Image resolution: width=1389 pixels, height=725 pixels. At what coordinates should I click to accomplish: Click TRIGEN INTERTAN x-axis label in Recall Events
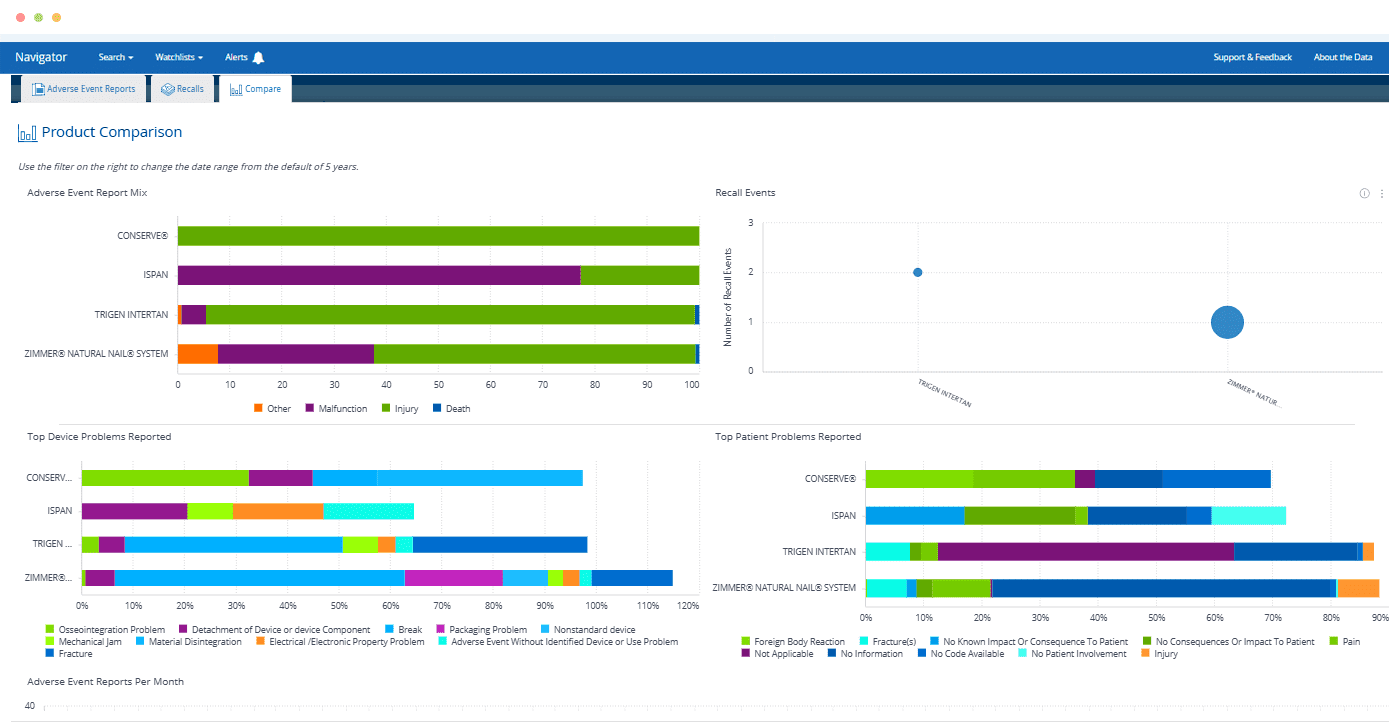945,393
